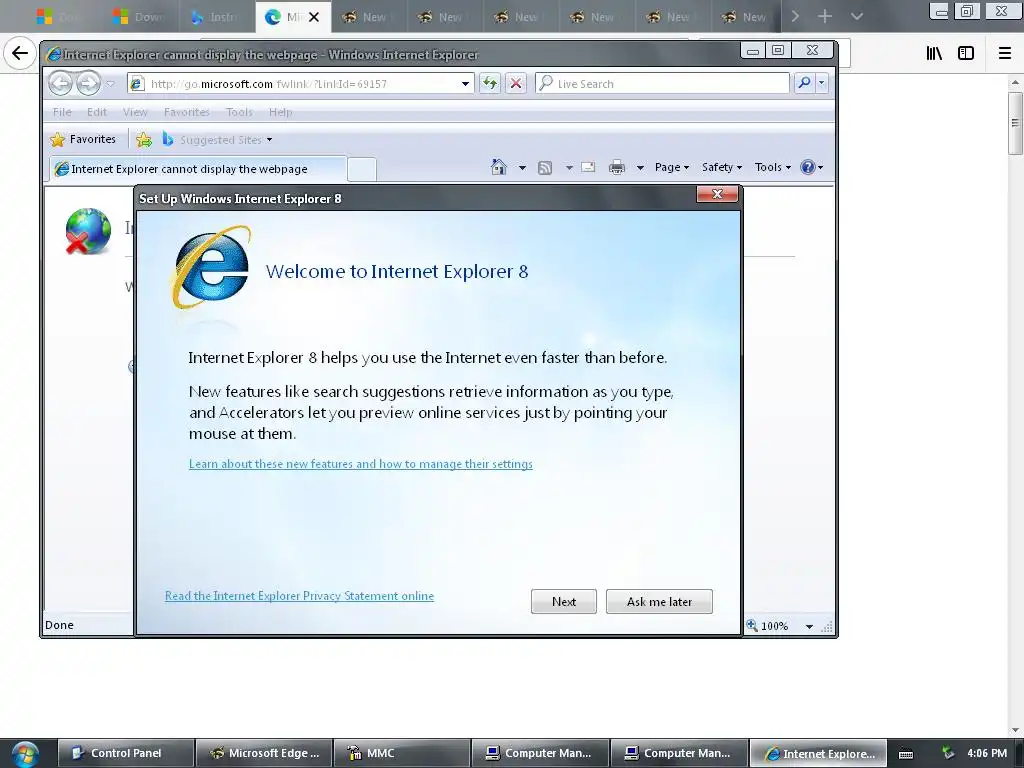Open the Page dropdown menu
The height and width of the screenshot is (768, 1024).
pyautogui.click(x=672, y=167)
